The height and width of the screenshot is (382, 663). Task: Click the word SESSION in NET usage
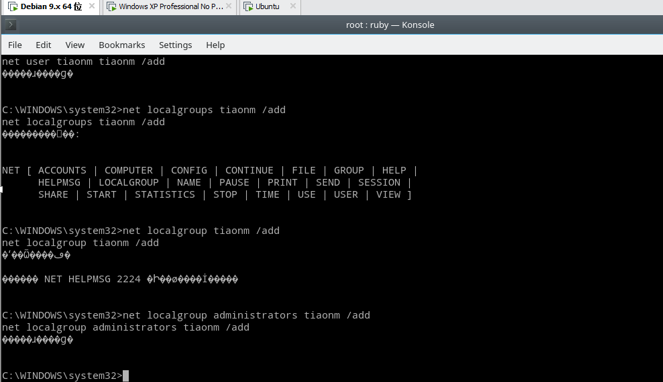pyautogui.click(x=379, y=183)
